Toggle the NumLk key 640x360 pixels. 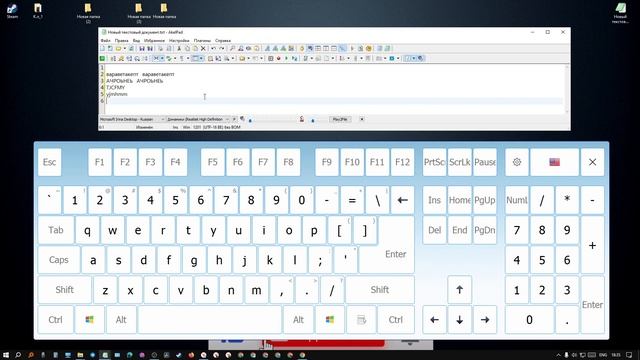(x=517, y=200)
